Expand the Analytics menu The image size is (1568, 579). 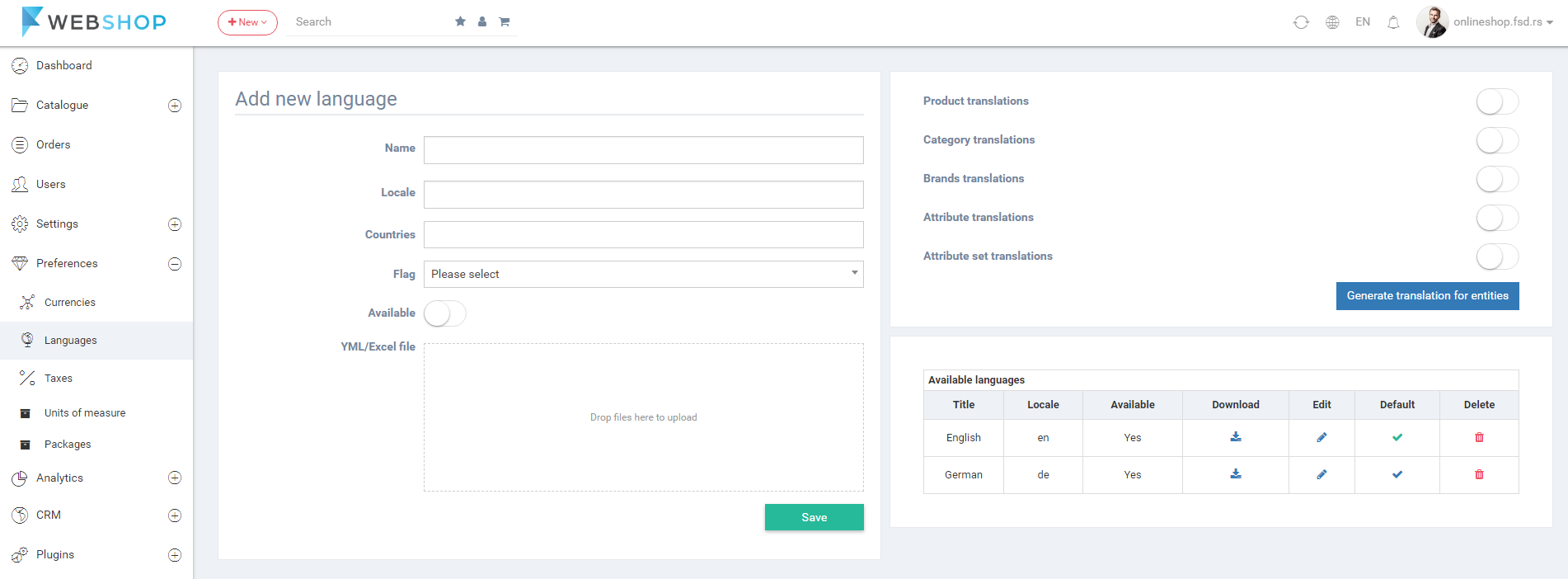(175, 478)
